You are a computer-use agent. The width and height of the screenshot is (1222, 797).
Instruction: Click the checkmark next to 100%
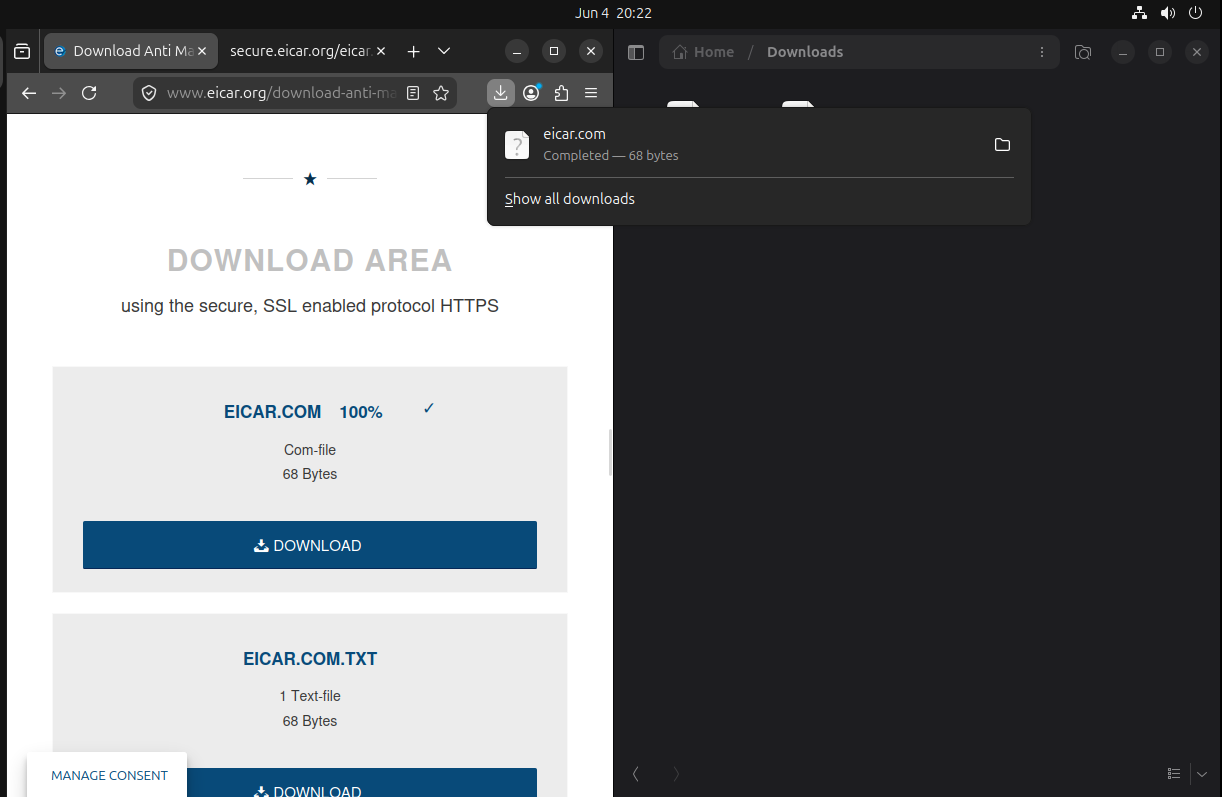tap(429, 408)
